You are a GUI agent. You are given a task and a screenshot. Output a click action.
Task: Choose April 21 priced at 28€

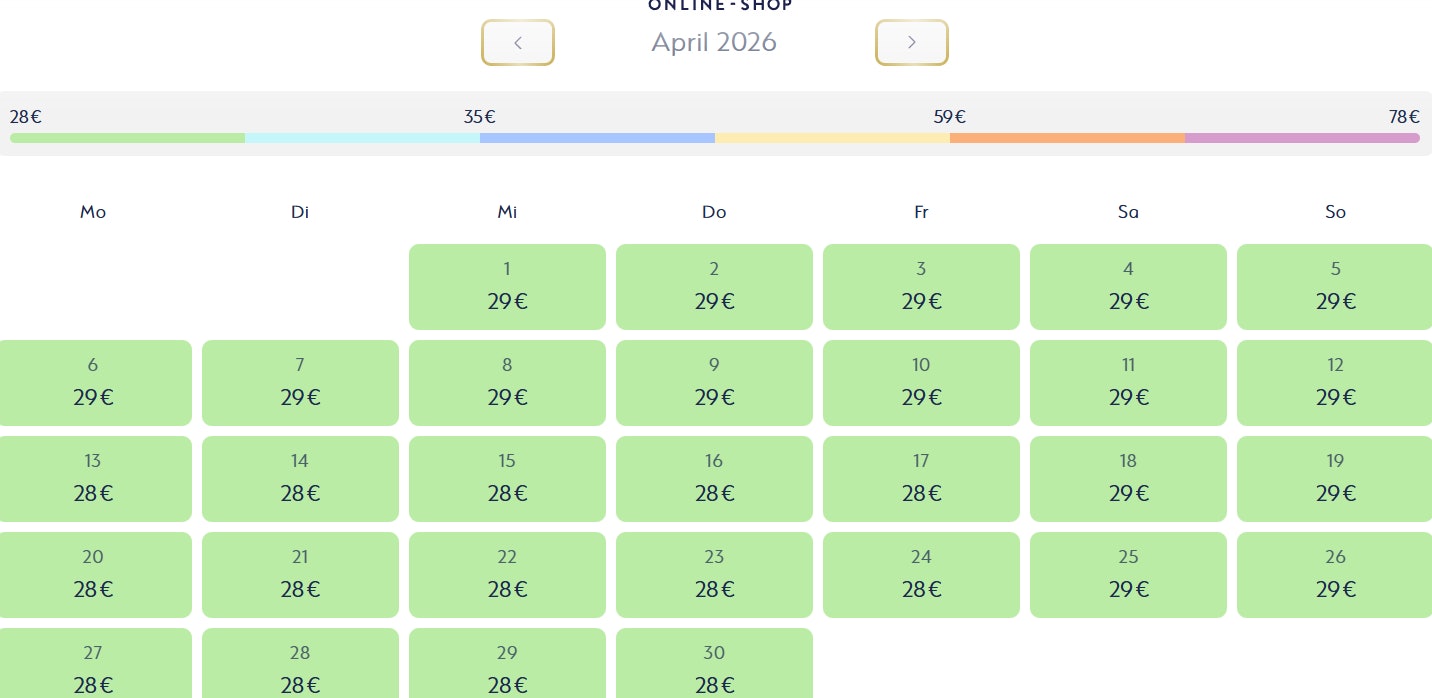(x=300, y=575)
